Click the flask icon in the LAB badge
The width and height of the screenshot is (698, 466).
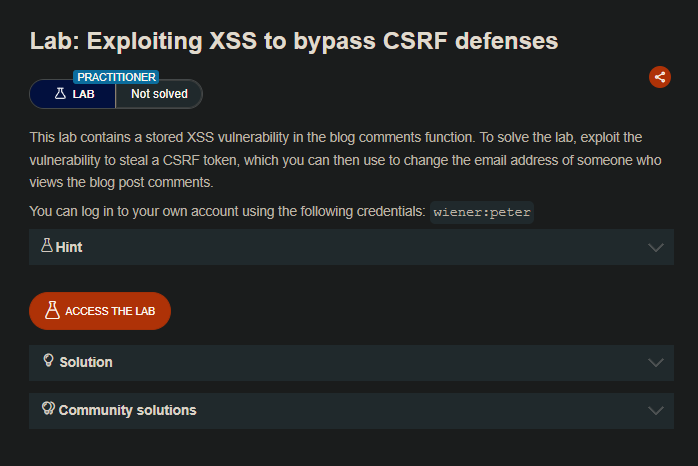click(x=60, y=94)
